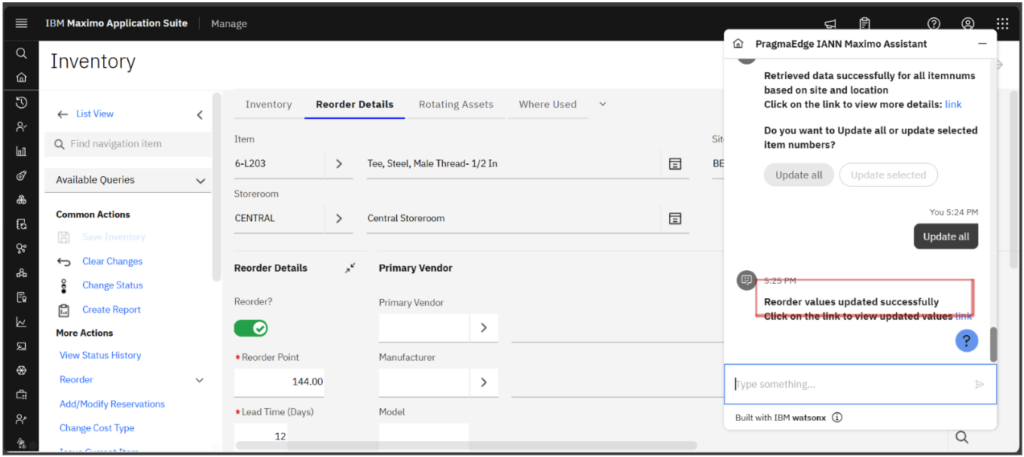Screen dimensions: 1024x457
Task: Click the magnifier icon below the chat
Action: click(961, 437)
